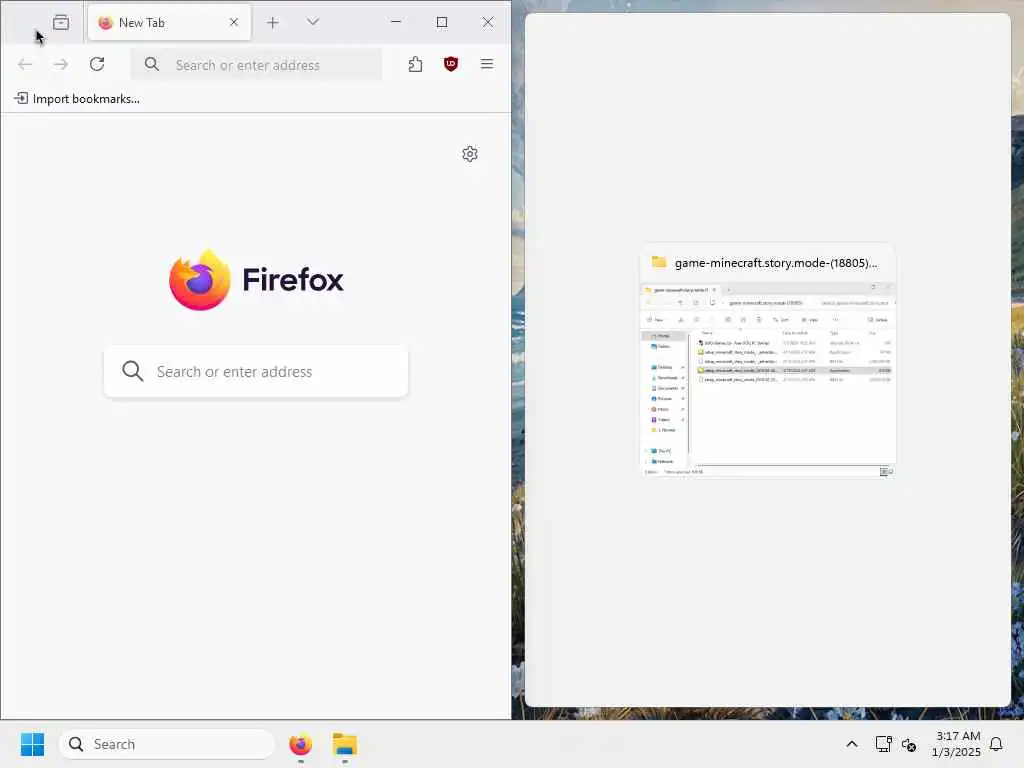Expand the list all tabs chevron
Screen dimensions: 1024x768
(x=313, y=22)
